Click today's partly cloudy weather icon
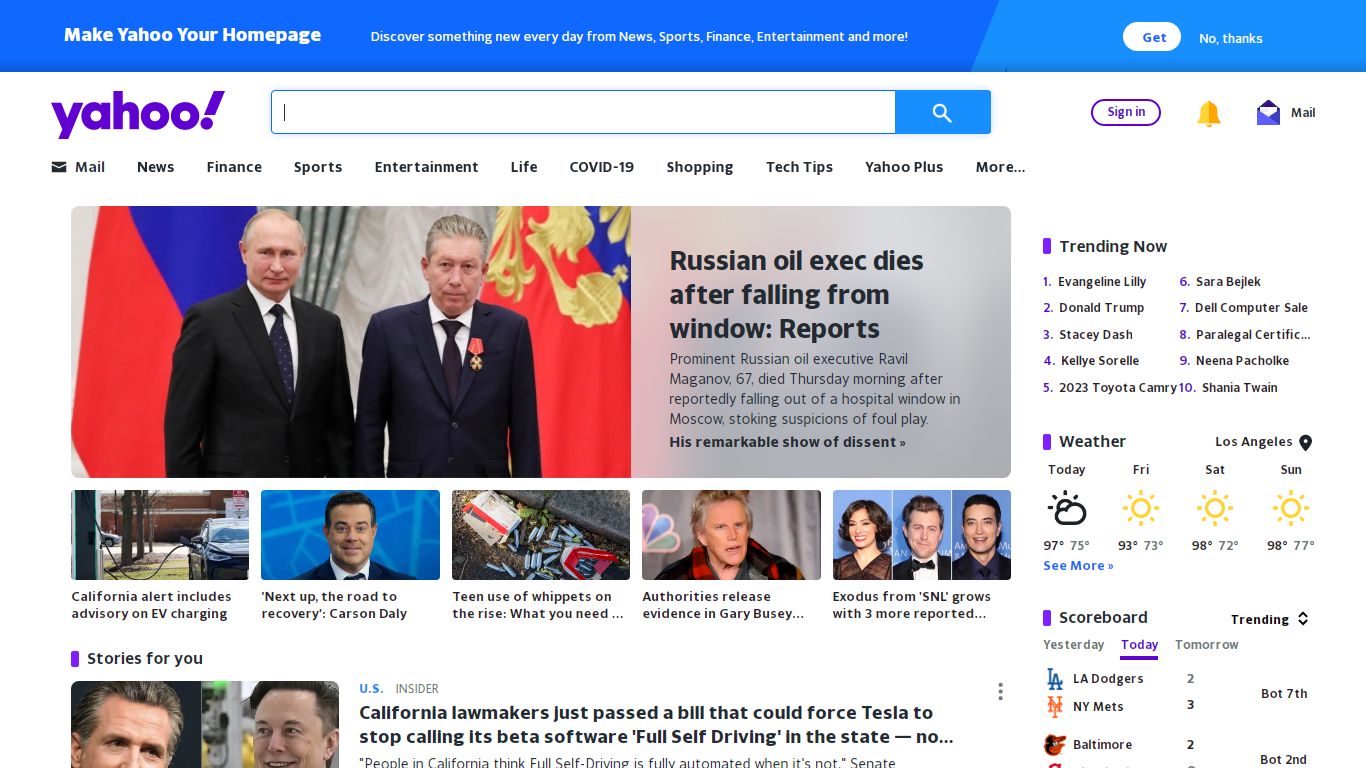The width and height of the screenshot is (1366, 768). [x=1067, y=508]
